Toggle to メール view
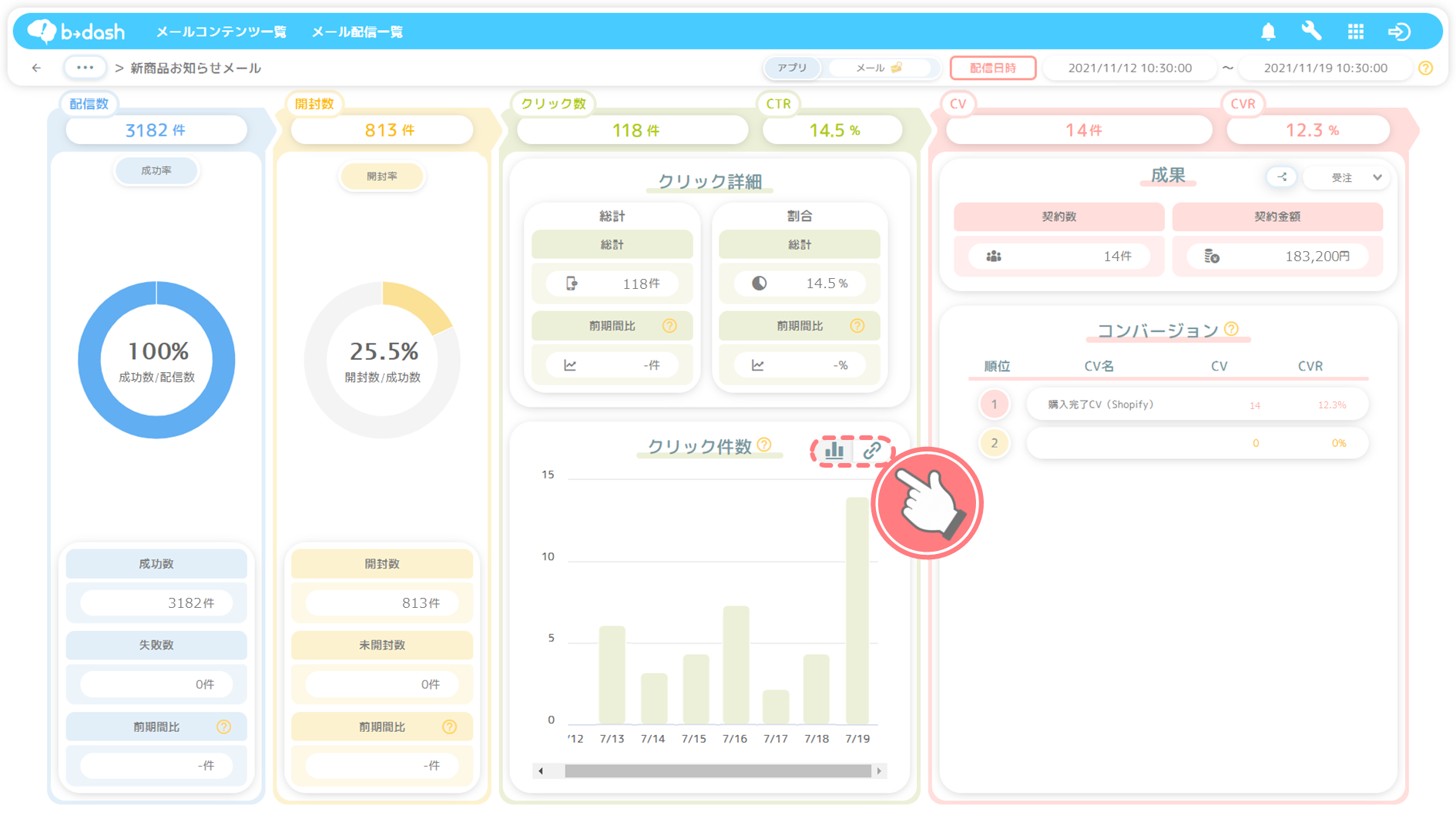This screenshot has height=819, width=1456. (878, 68)
